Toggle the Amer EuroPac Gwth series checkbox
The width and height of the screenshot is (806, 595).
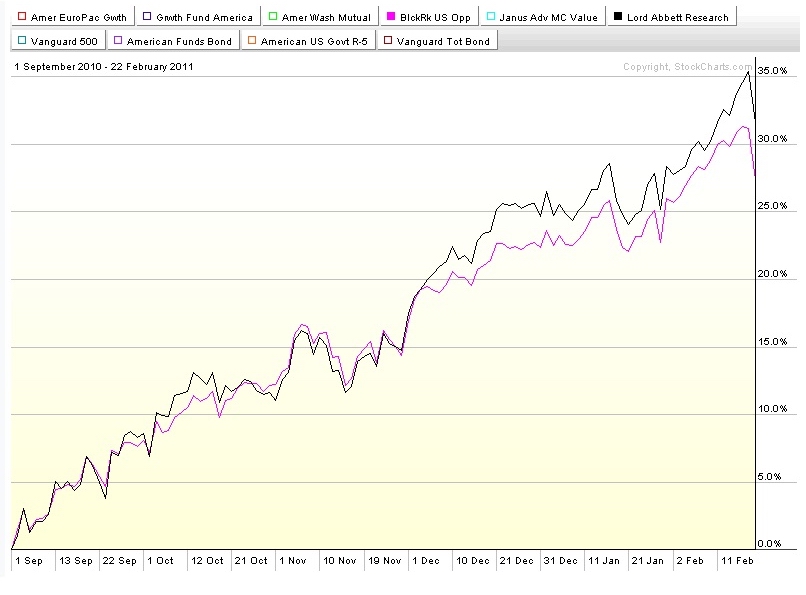22,16
